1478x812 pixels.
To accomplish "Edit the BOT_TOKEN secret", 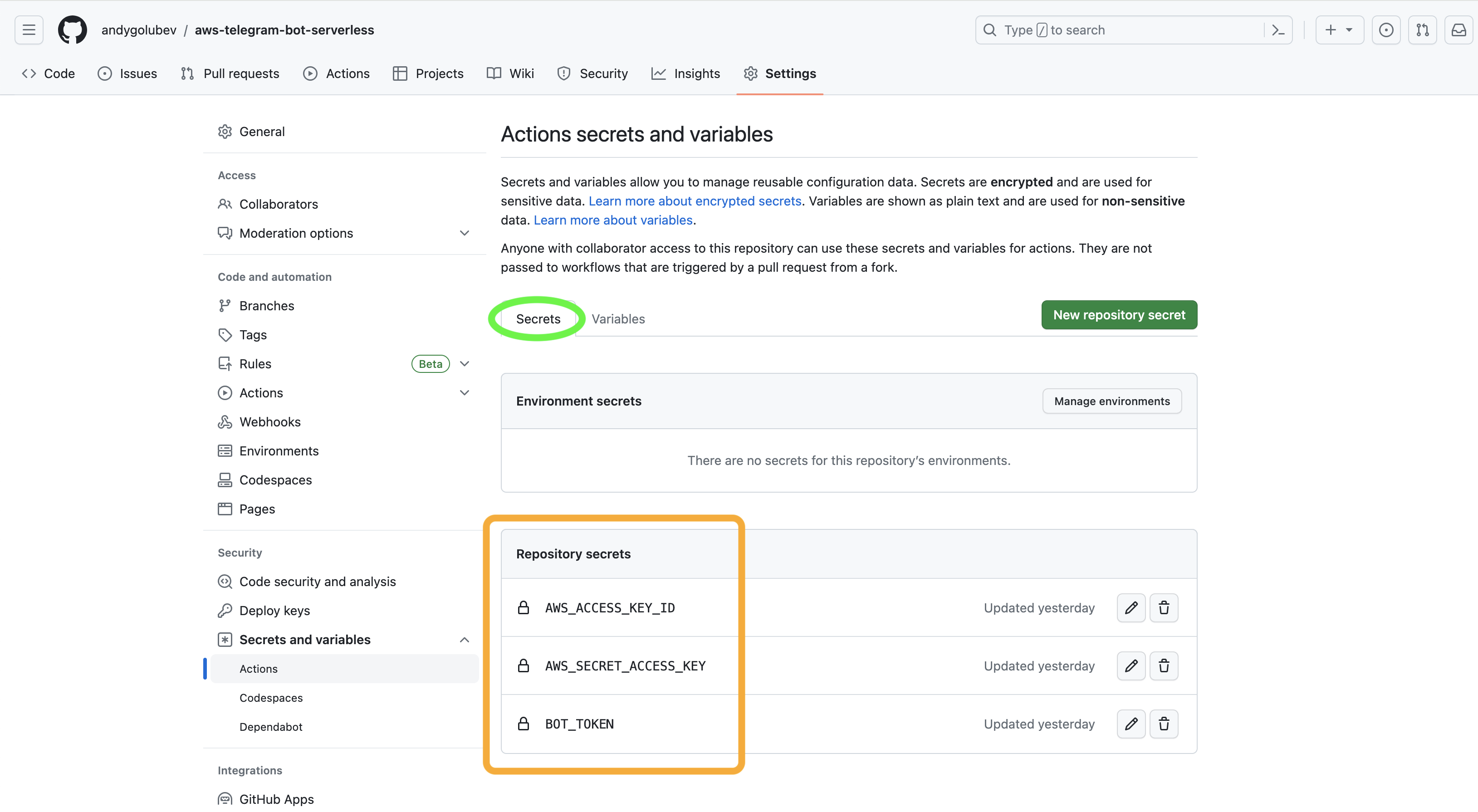I will (1131, 724).
